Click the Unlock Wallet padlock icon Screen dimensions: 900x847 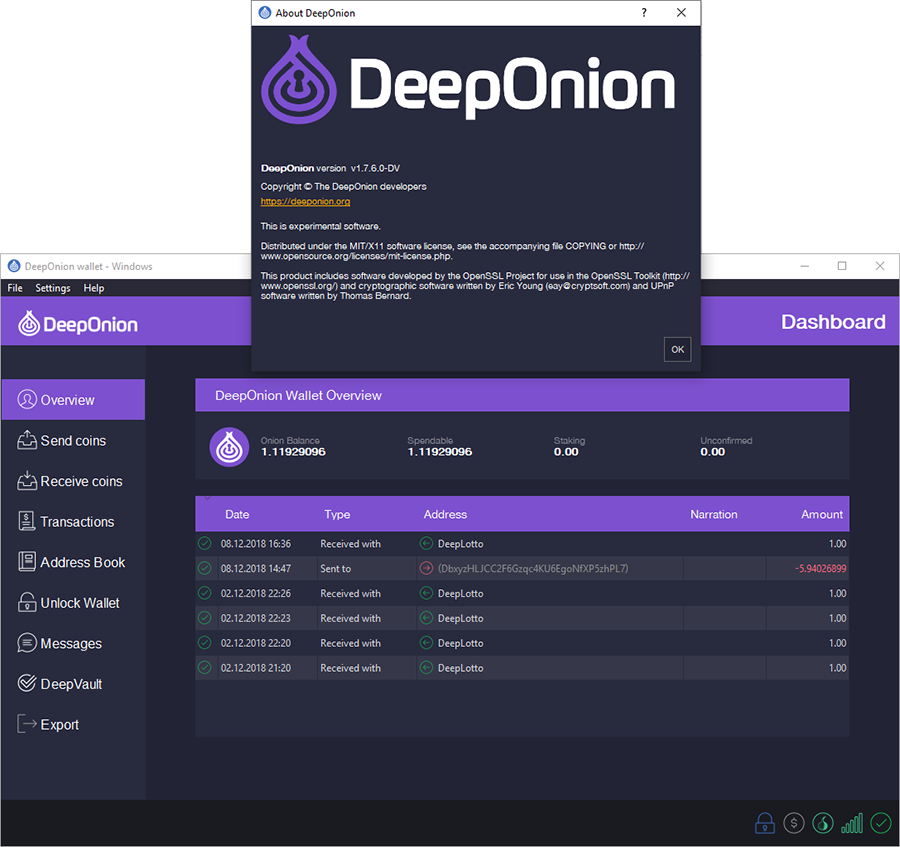pyautogui.click(x=27, y=603)
